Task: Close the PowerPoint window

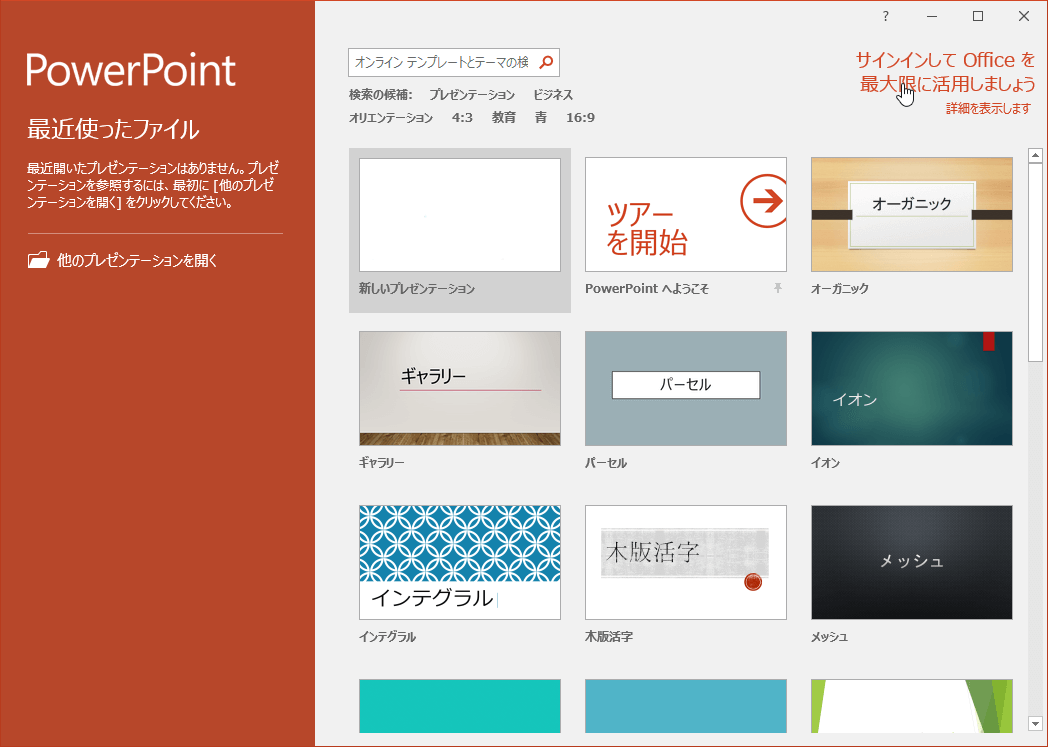Action: pyautogui.click(x=1023, y=16)
